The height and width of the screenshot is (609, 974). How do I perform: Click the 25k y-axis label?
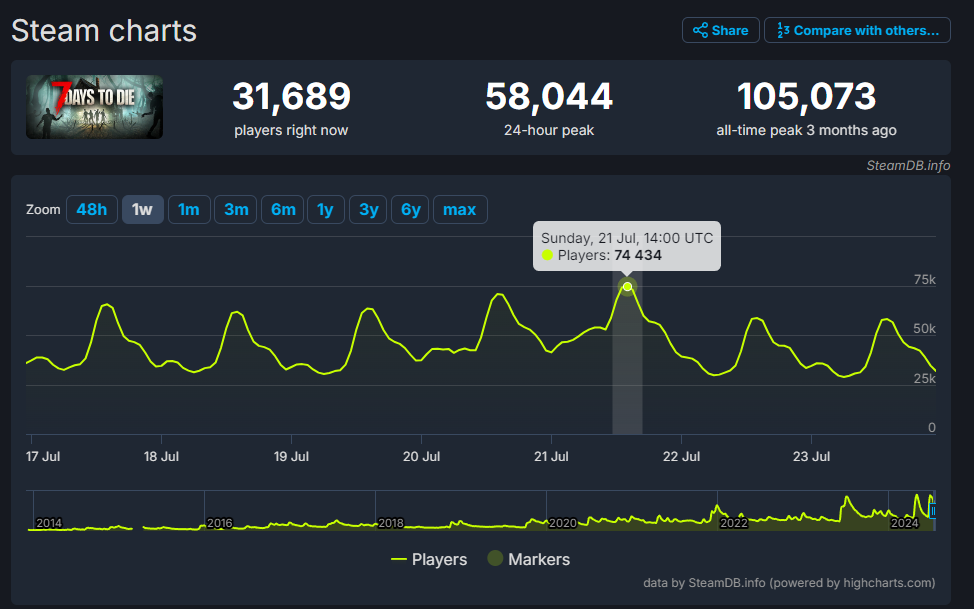click(x=924, y=378)
